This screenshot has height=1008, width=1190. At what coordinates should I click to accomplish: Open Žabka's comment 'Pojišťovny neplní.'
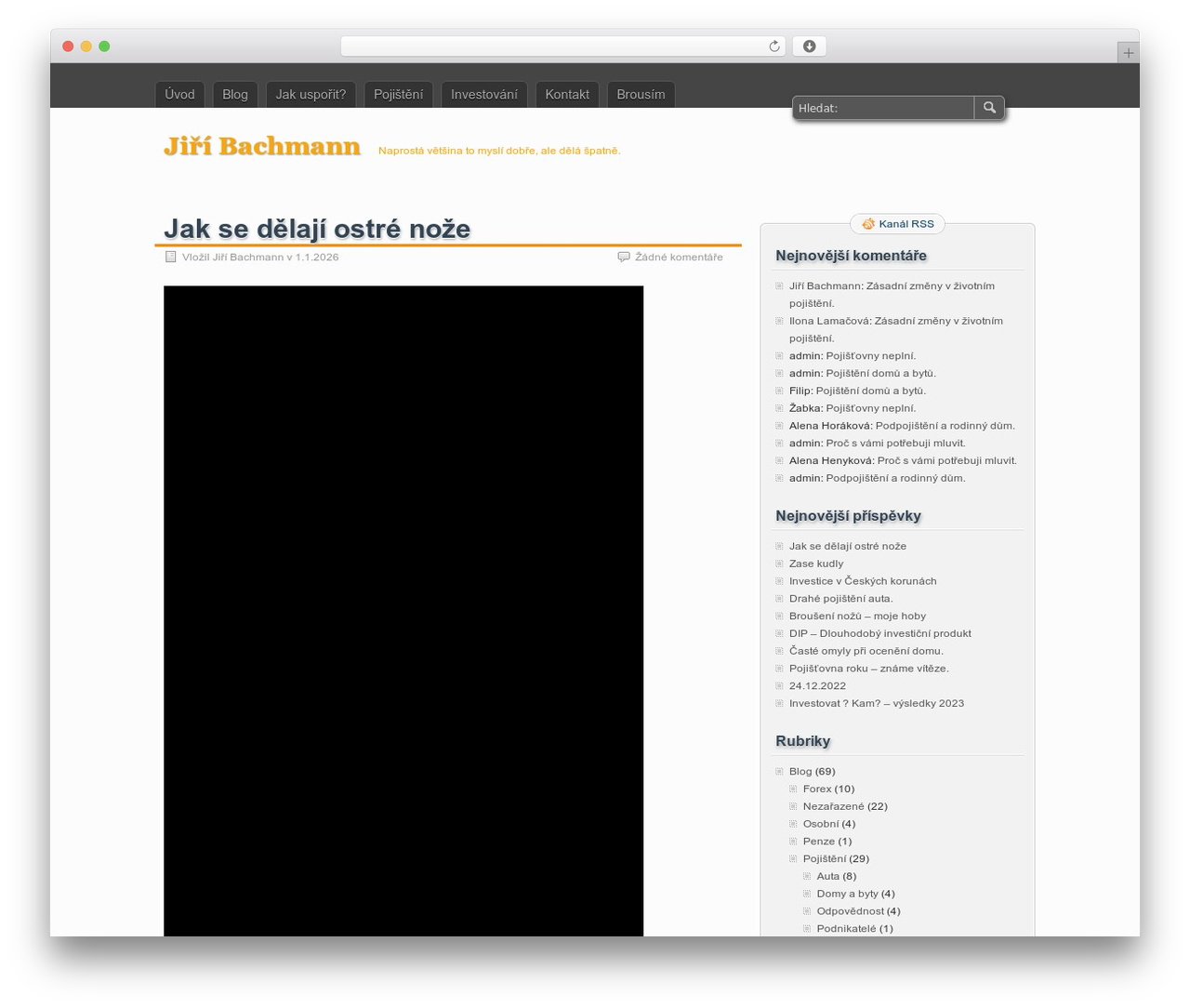point(871,408)
